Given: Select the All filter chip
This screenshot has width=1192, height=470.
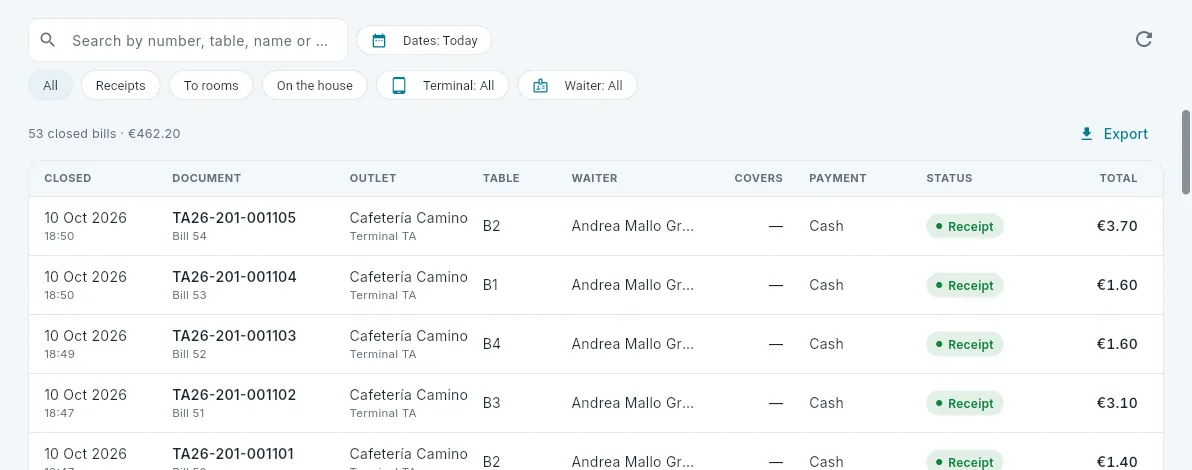Looking at the screenshot, I should click(x=50, y=85).
